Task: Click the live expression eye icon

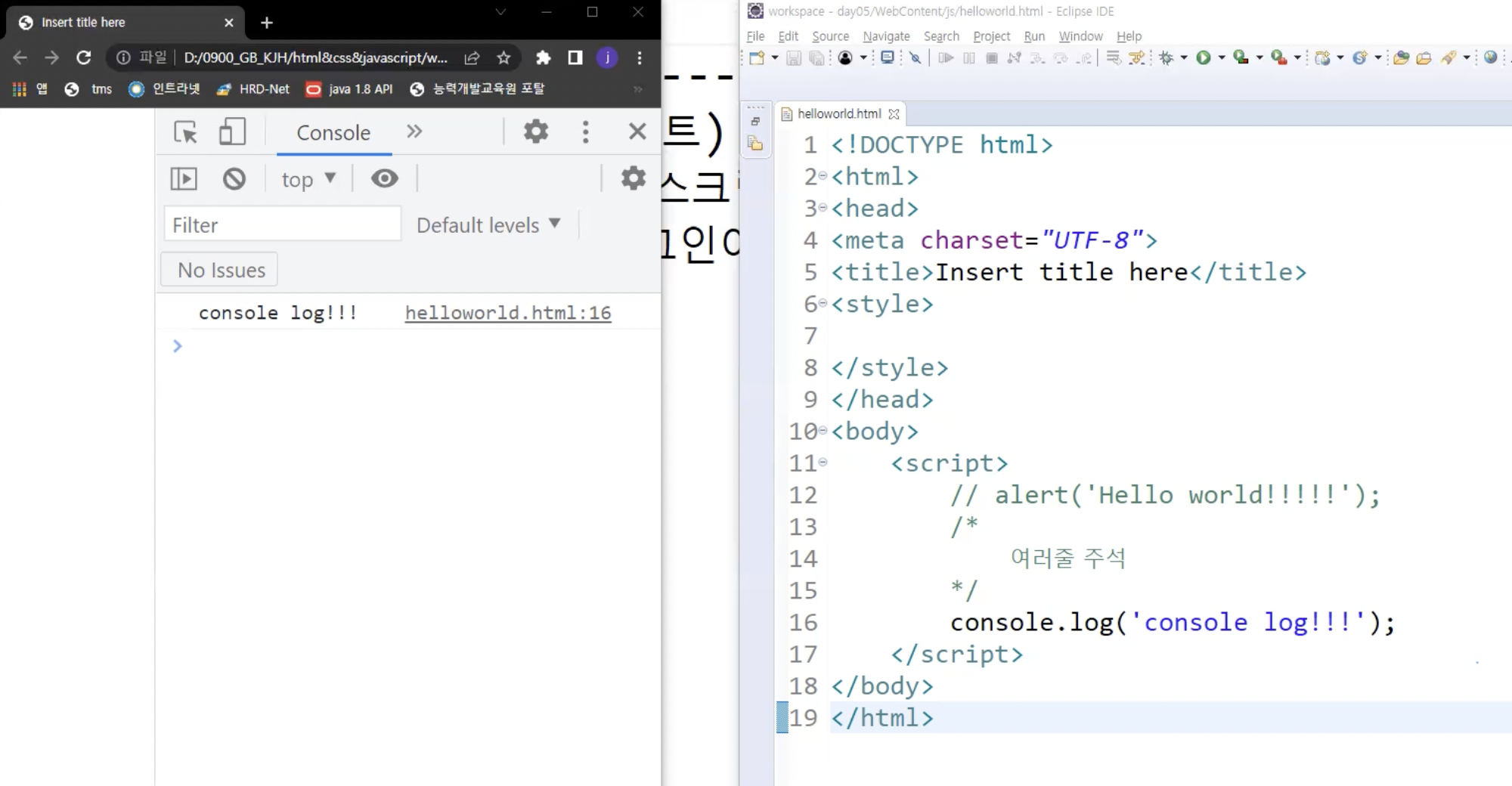Action: click(384, 178)
